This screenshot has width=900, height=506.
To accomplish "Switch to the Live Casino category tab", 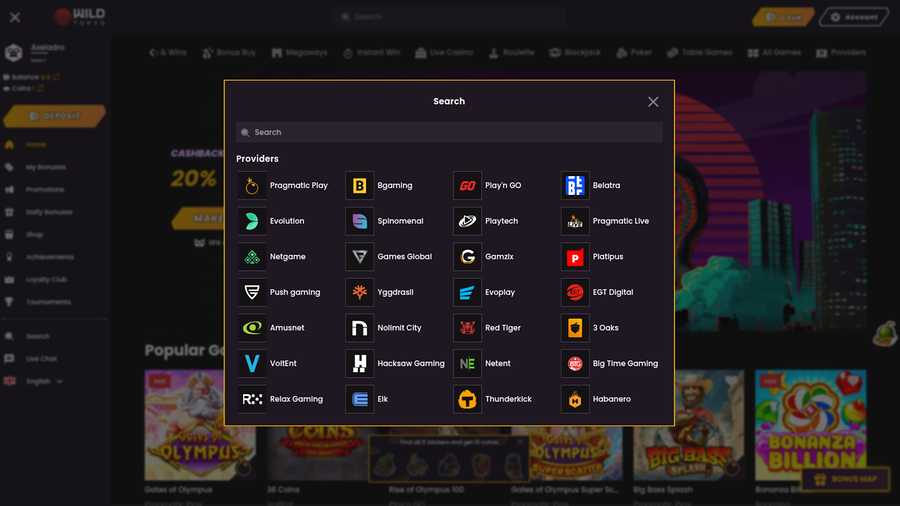I will coord(444,53).
